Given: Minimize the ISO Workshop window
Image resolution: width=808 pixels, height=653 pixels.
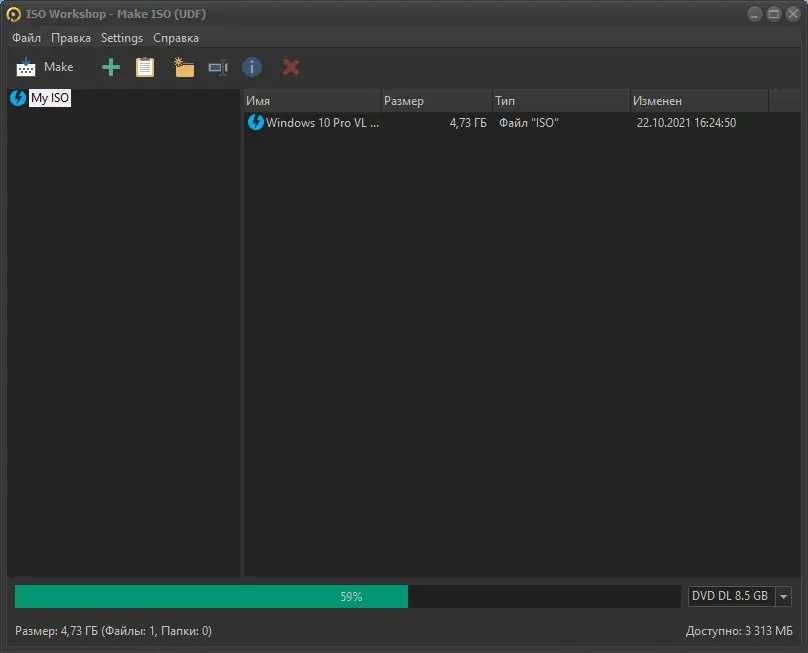Looking at the screenshot, I should click(754, 14).
